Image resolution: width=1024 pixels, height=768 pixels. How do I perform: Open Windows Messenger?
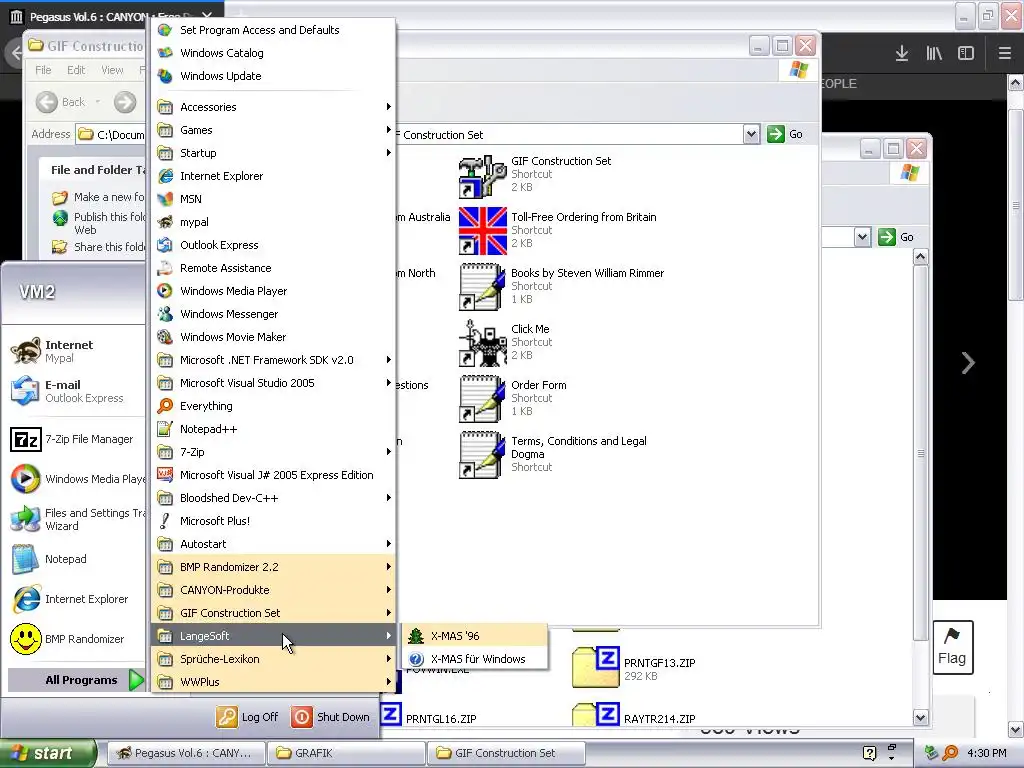pyautogui.click(x=273, y=313)
